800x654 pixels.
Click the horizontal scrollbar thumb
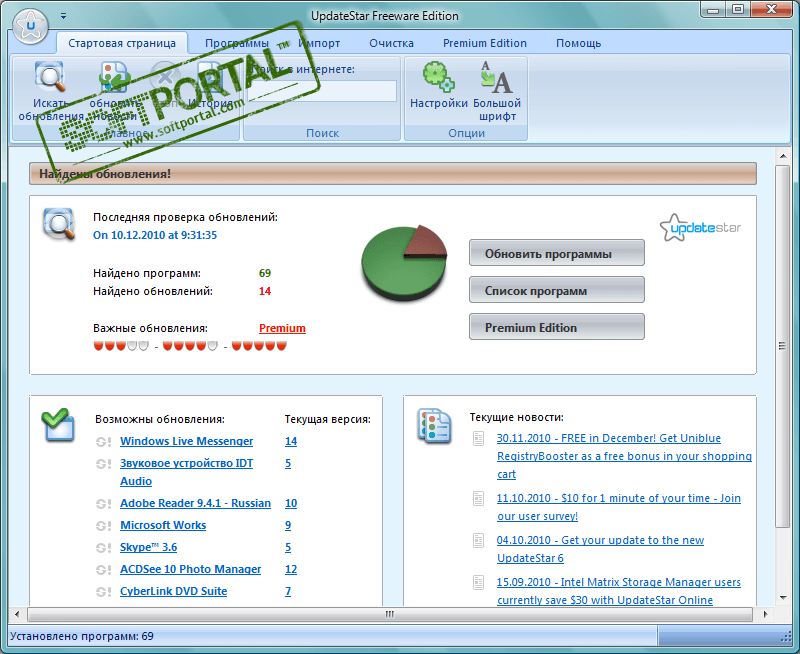coord(390,614)
